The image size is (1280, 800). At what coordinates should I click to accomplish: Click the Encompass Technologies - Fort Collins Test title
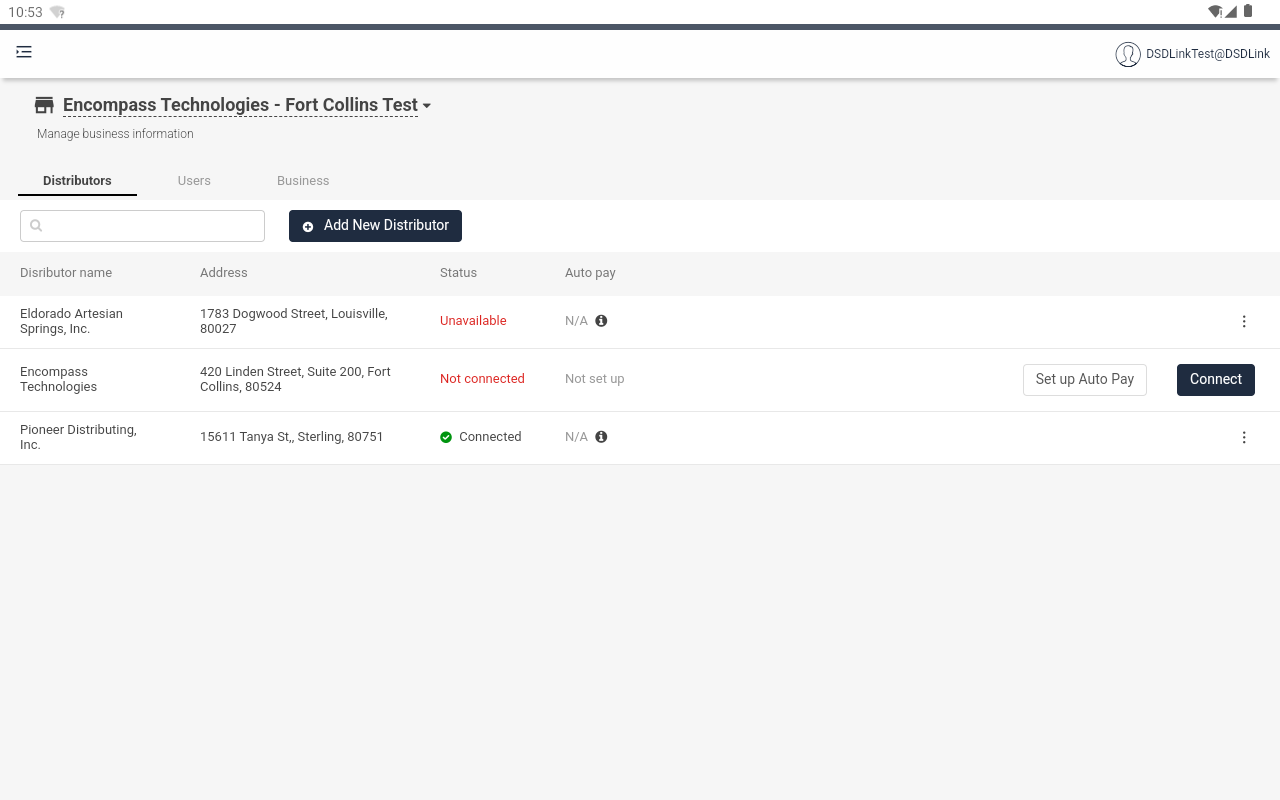pyautogui.click(x=240, y=105)
